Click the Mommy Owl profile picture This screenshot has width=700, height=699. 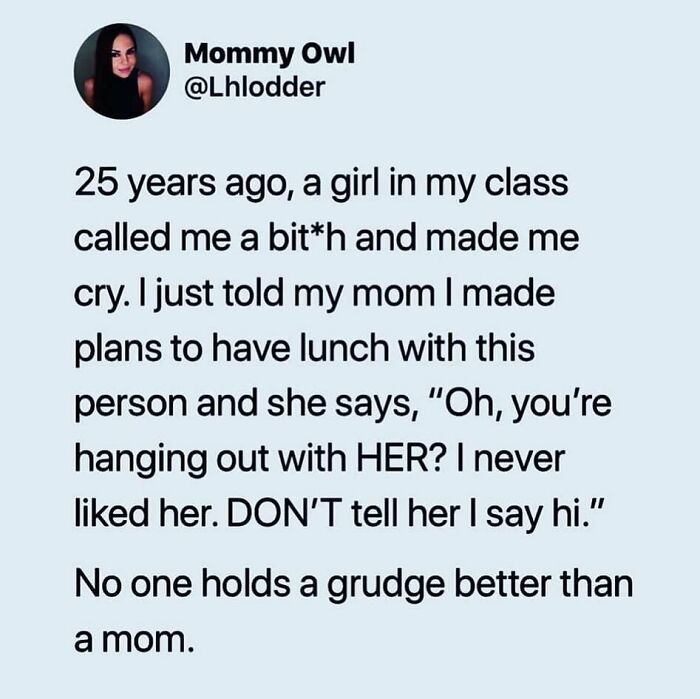(121, 71)
